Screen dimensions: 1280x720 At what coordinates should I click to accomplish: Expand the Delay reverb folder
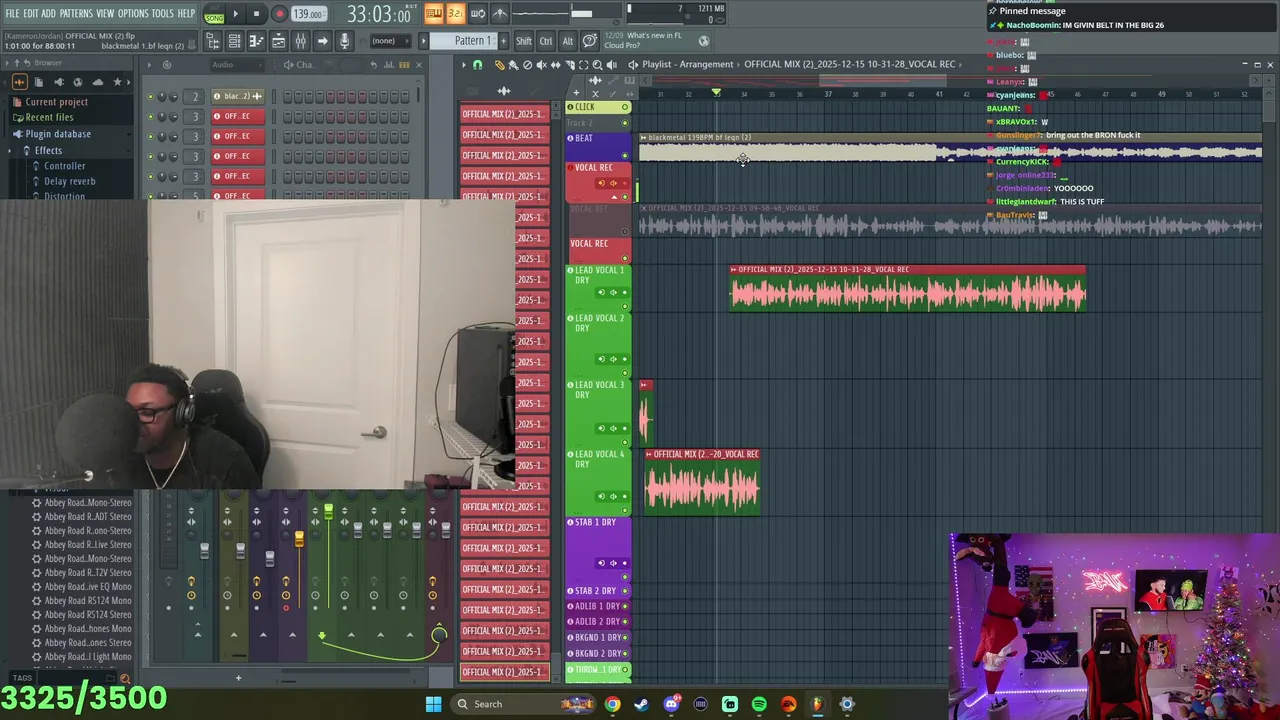coord(69,182)
